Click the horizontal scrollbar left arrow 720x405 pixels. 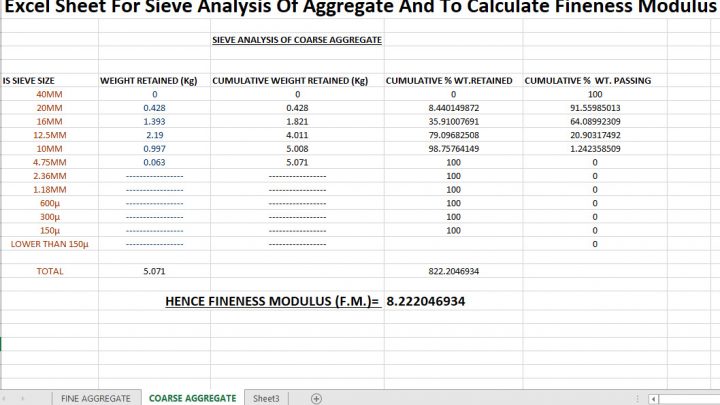tap(653, 399)
